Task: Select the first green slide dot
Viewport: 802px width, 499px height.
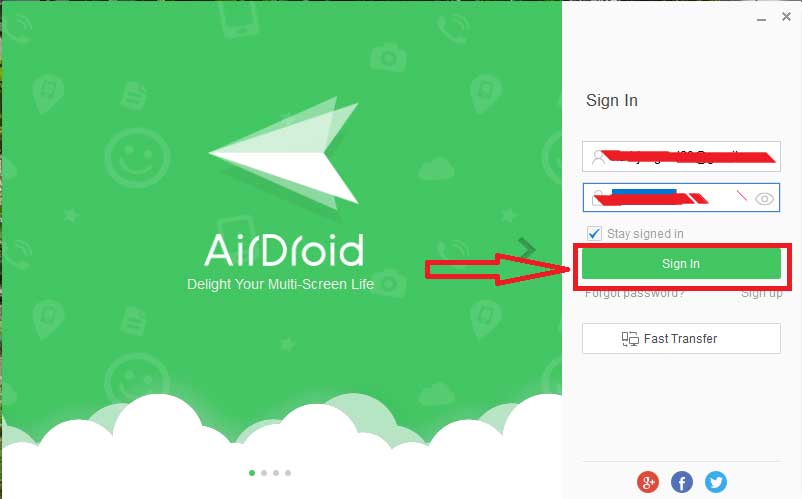Action: [252, 473]
